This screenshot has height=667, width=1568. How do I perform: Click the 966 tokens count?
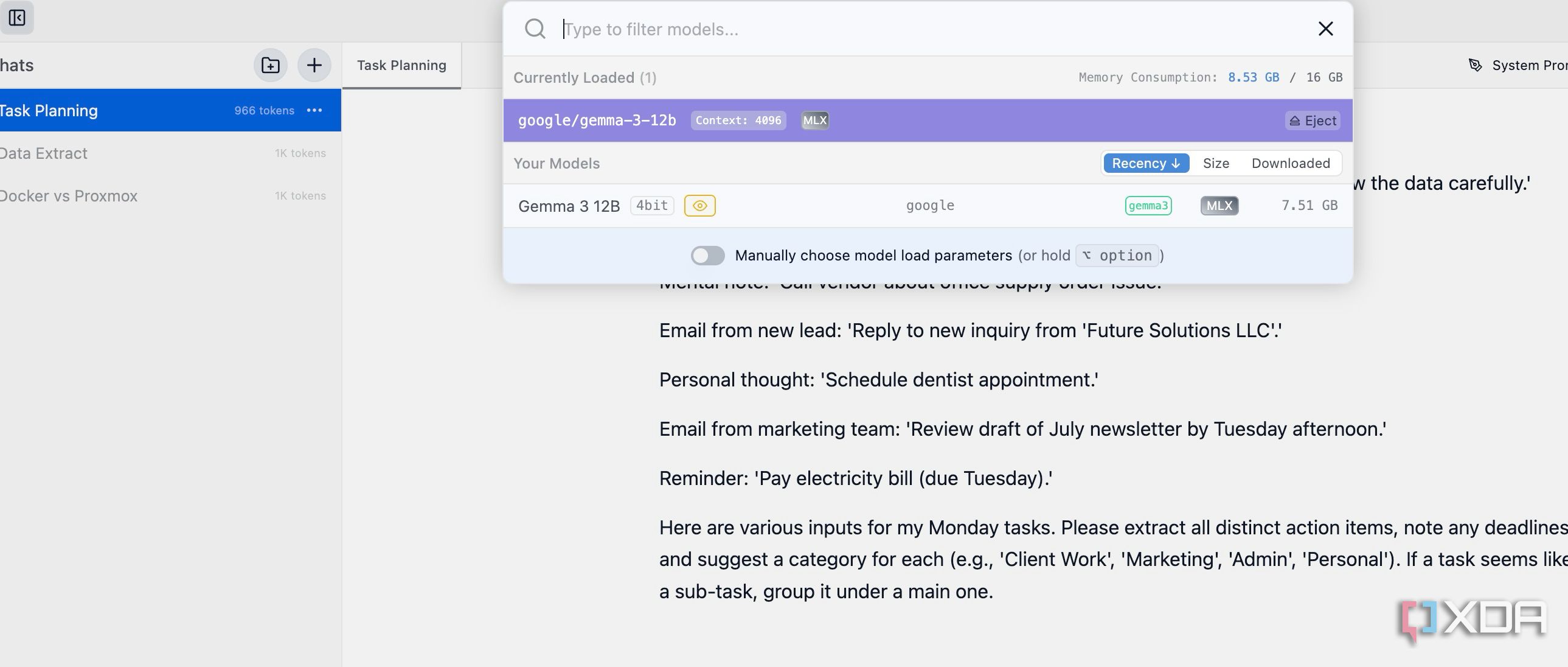click(x=264, y=110)
